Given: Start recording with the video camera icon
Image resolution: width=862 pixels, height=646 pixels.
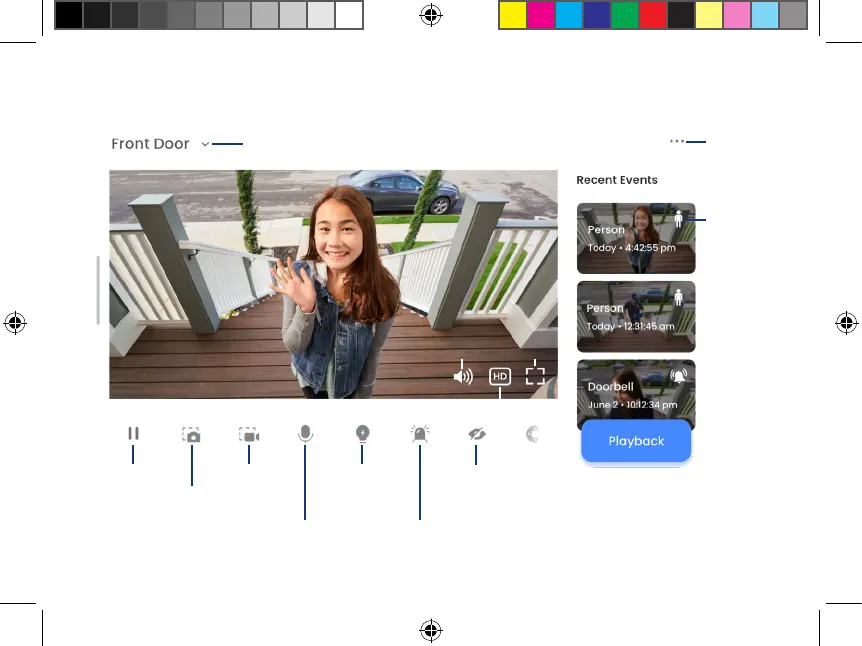Looking at the screenshot, I should pos(249,434).
